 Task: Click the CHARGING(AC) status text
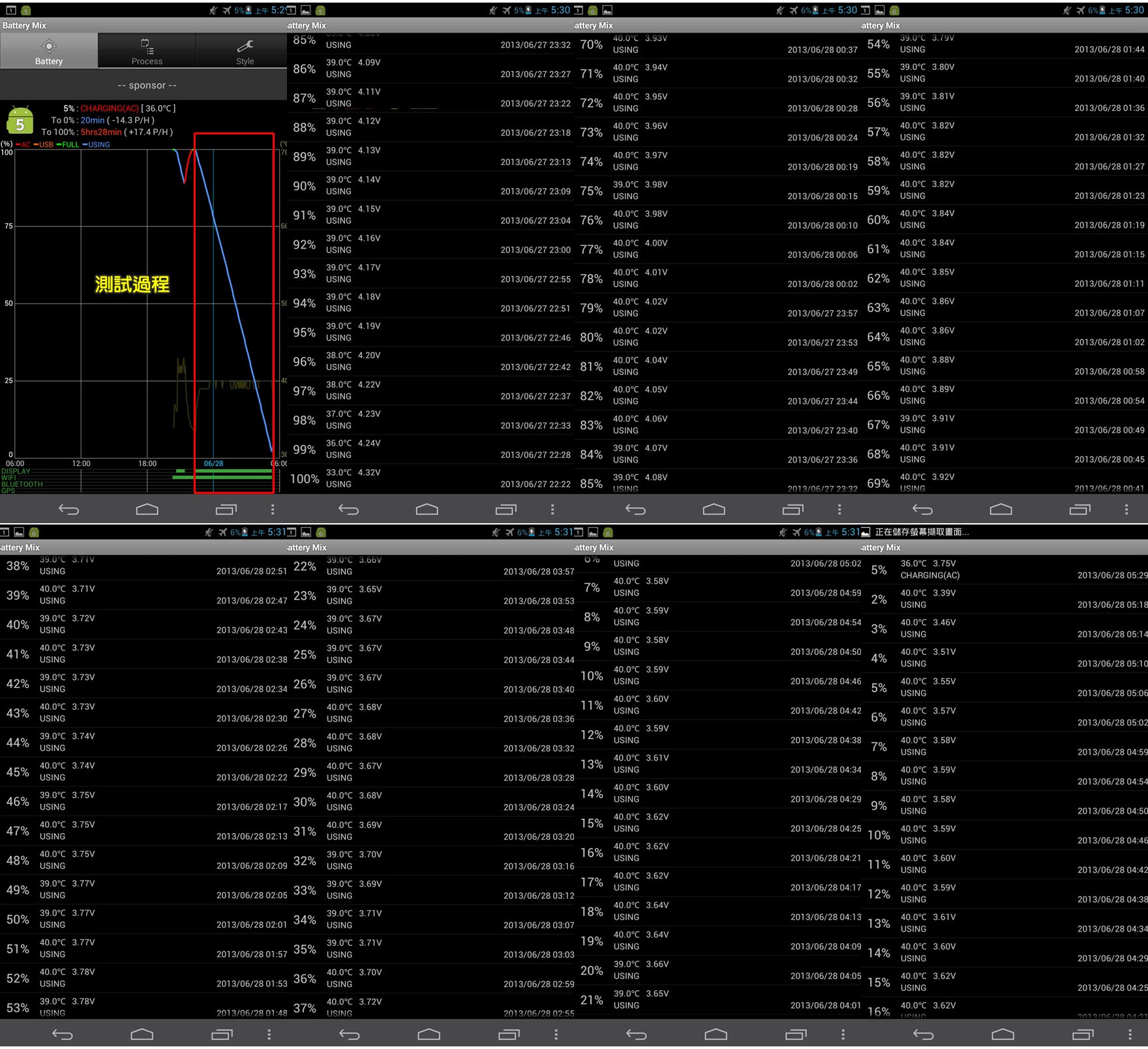coord(110,108)
